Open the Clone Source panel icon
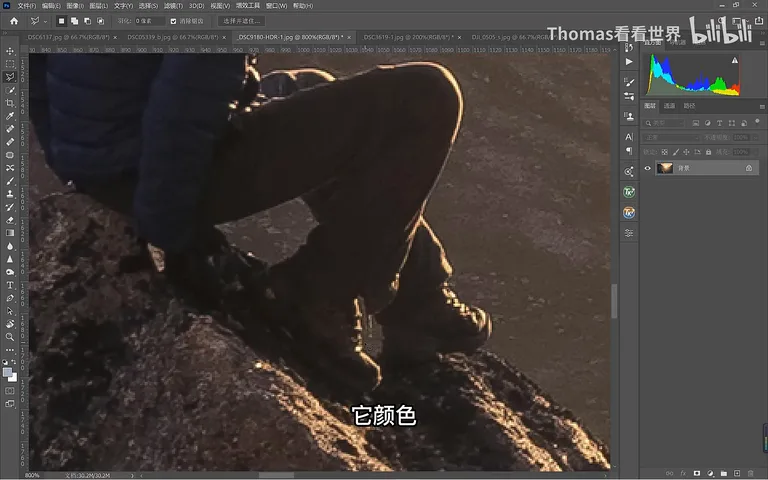Image resolution: width=768 pixels, height=480 pixels. coord(629,116)
